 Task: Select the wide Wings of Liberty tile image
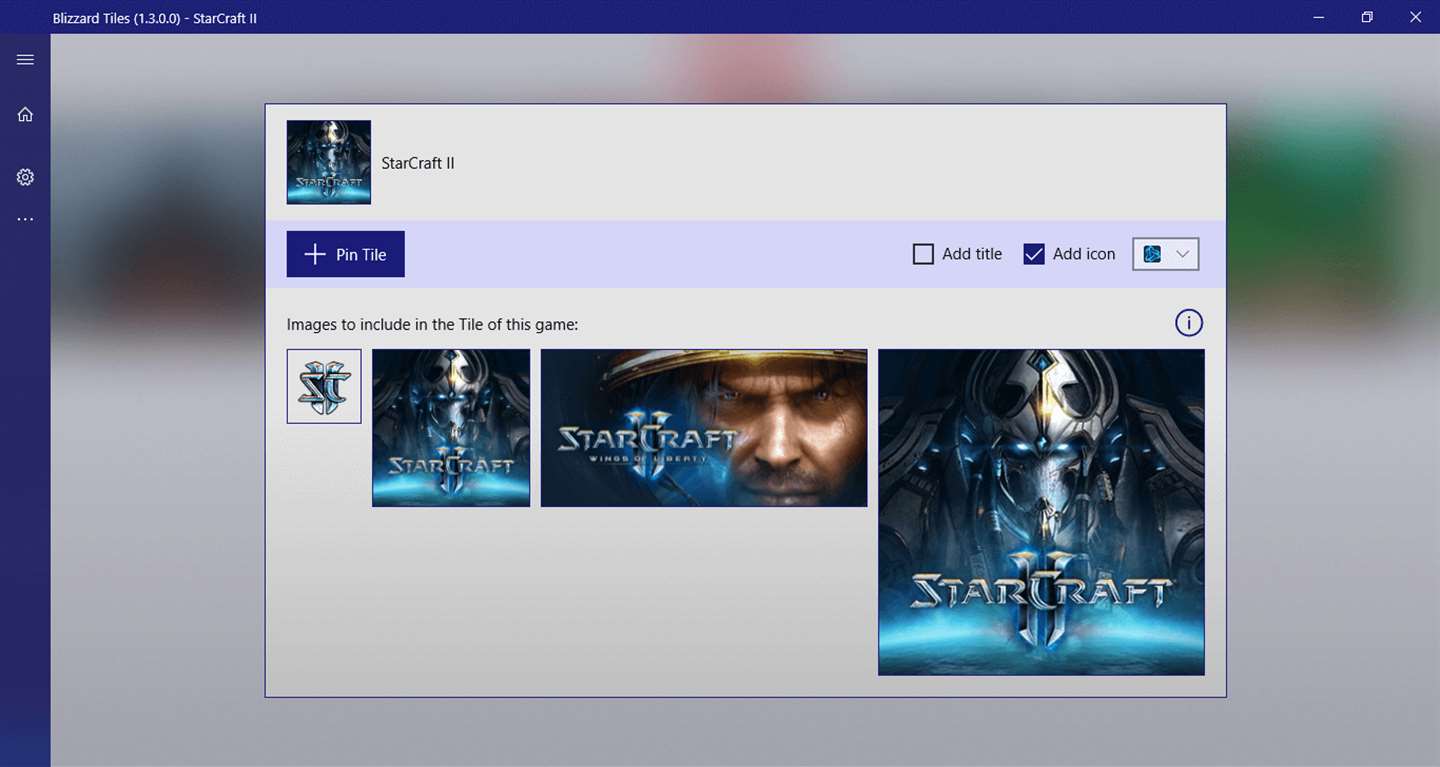(x=704, y=428)
